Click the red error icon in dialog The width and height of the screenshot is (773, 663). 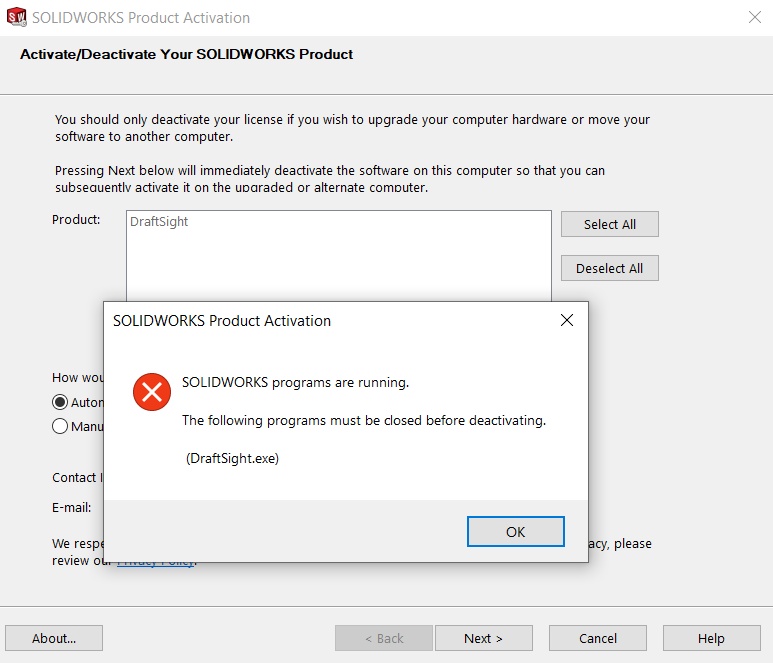pos(152,392)
